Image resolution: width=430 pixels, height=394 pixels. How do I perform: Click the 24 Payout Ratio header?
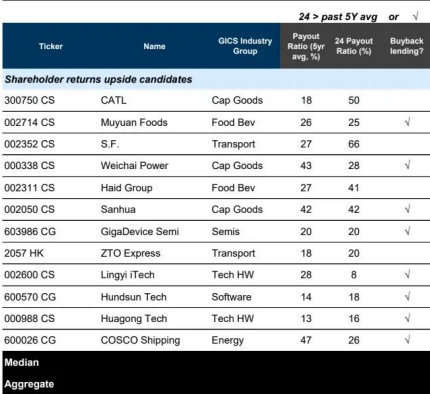(354, 46)
